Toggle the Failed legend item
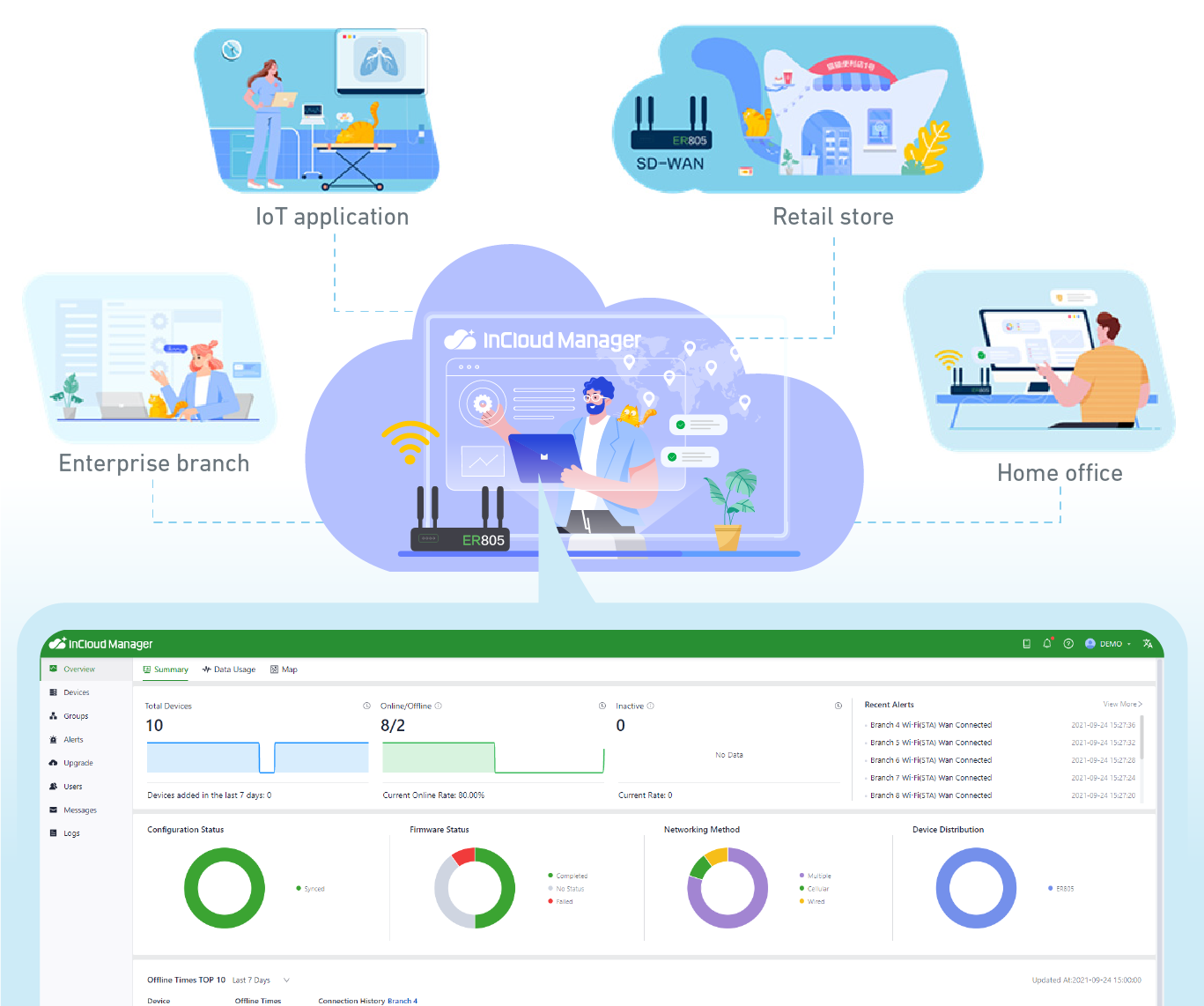1204x1006 pixels. [560, 901]
